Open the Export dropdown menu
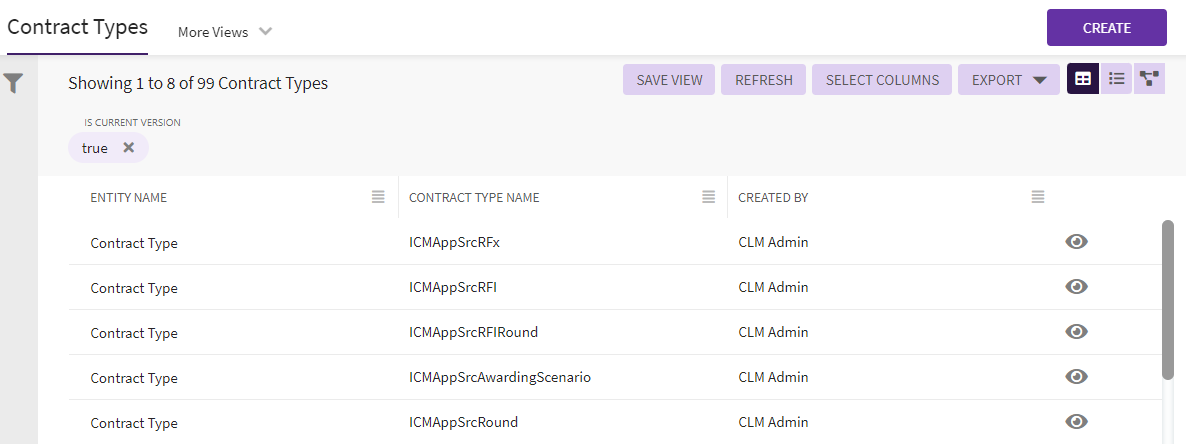The width and height of the screenshot is (1186, 444). pos(1008,80)
